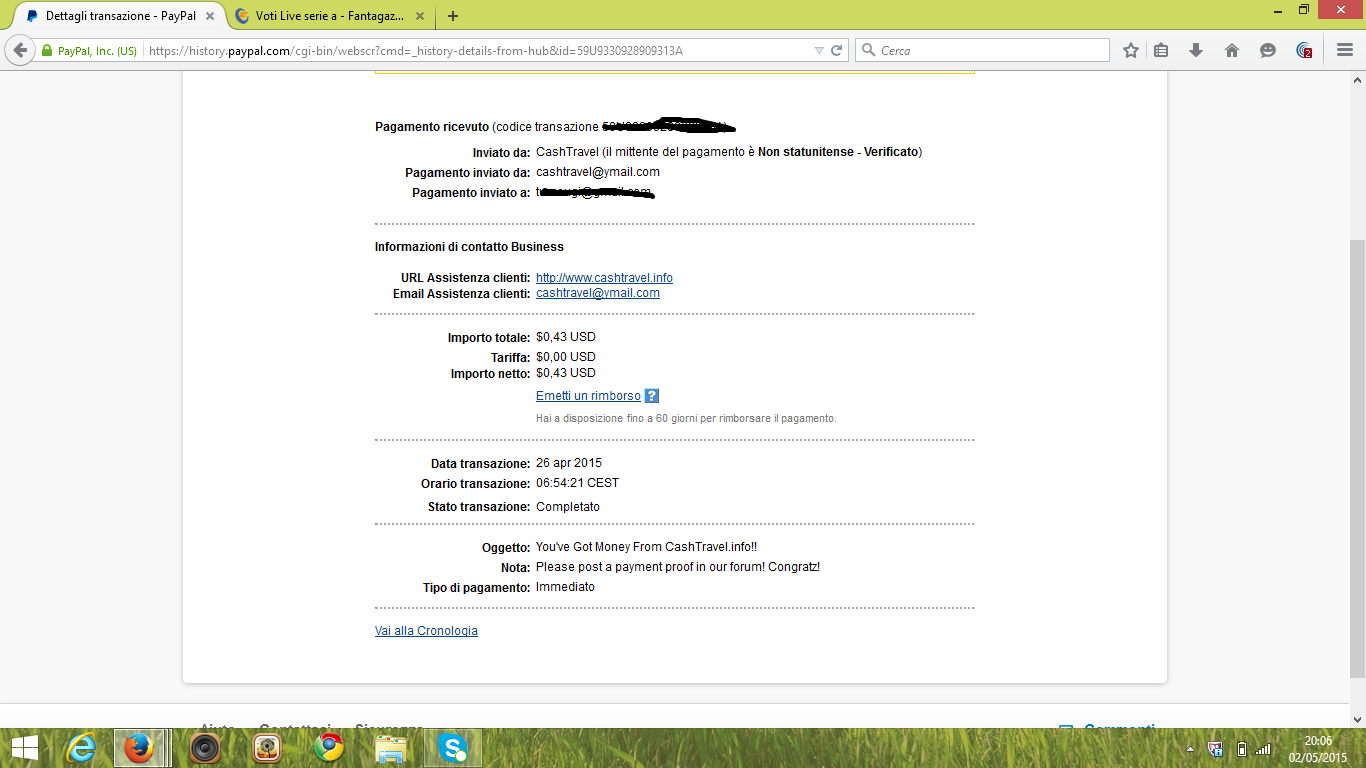This screenshot has width=1366, height=768.
Task: Bookmark this page with the star icon
Action: [1131, 50]
